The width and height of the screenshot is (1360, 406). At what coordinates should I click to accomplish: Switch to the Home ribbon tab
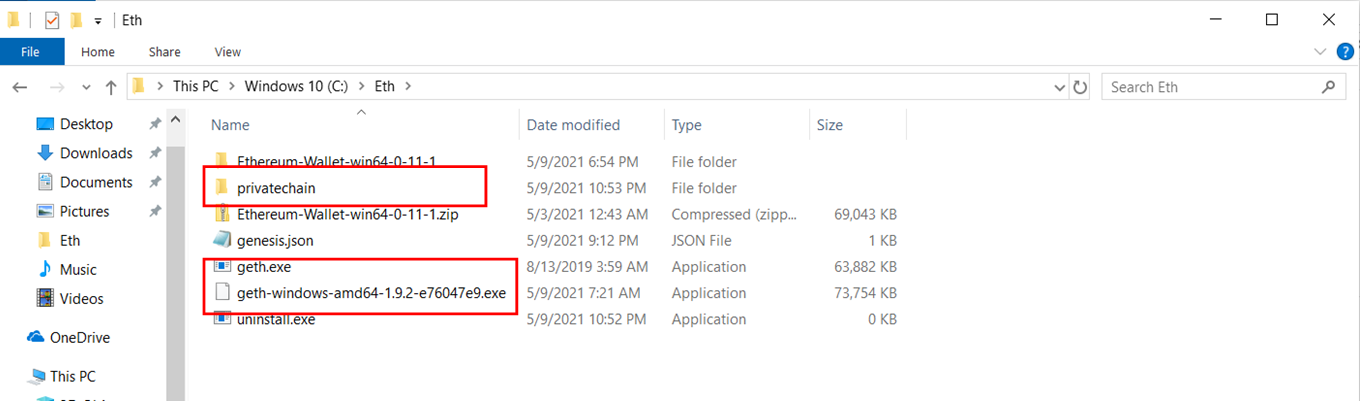coord(98,52)
